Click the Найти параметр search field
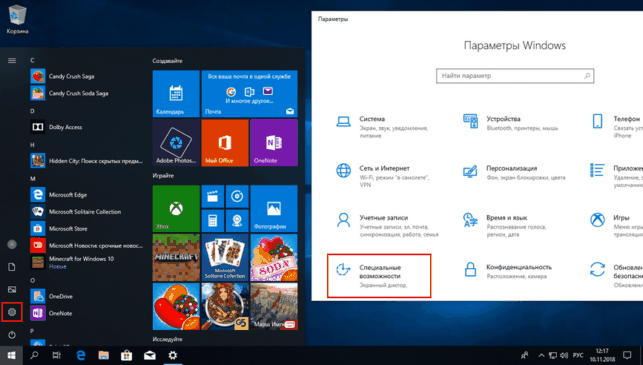The image size is (643, 365). click(515, 76)
